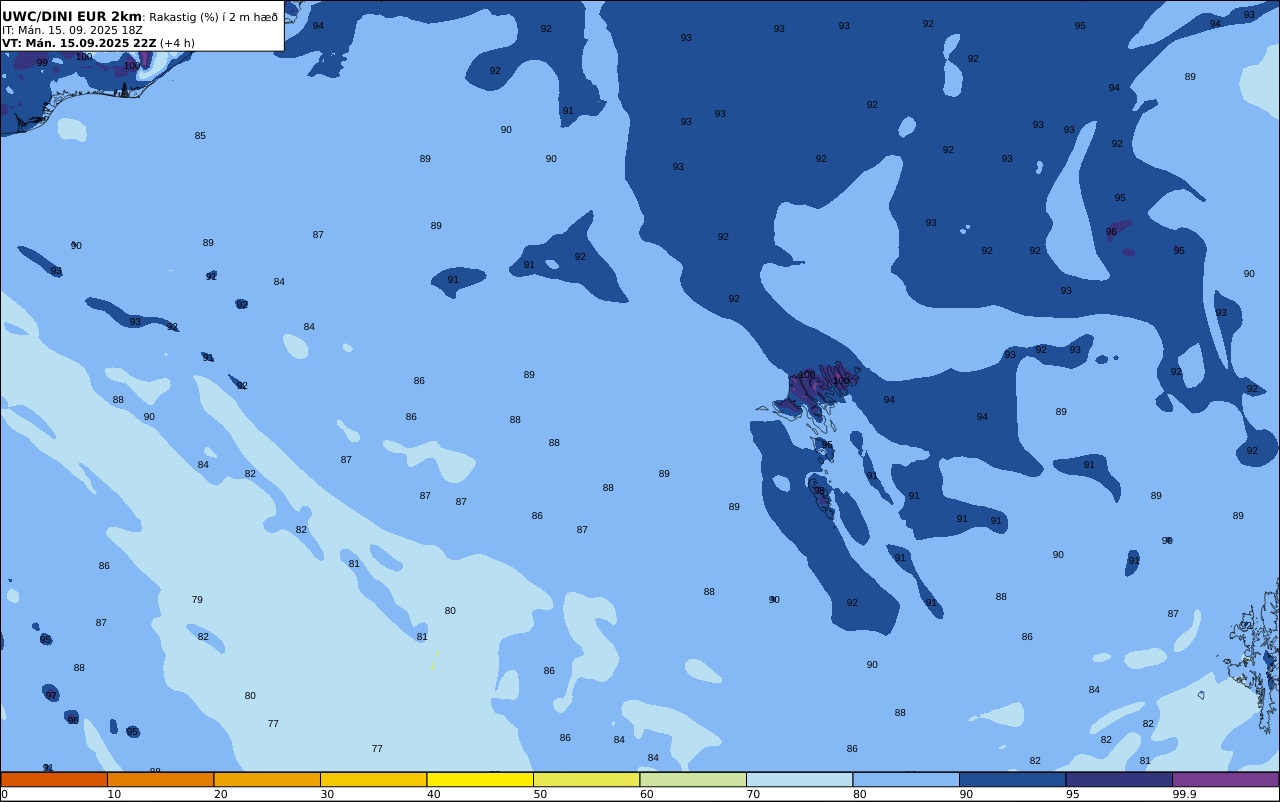The image size is (1280, 802).
Task: Click the medium blue 80–90 legend swatch
Action: click(x=906, y=779)
